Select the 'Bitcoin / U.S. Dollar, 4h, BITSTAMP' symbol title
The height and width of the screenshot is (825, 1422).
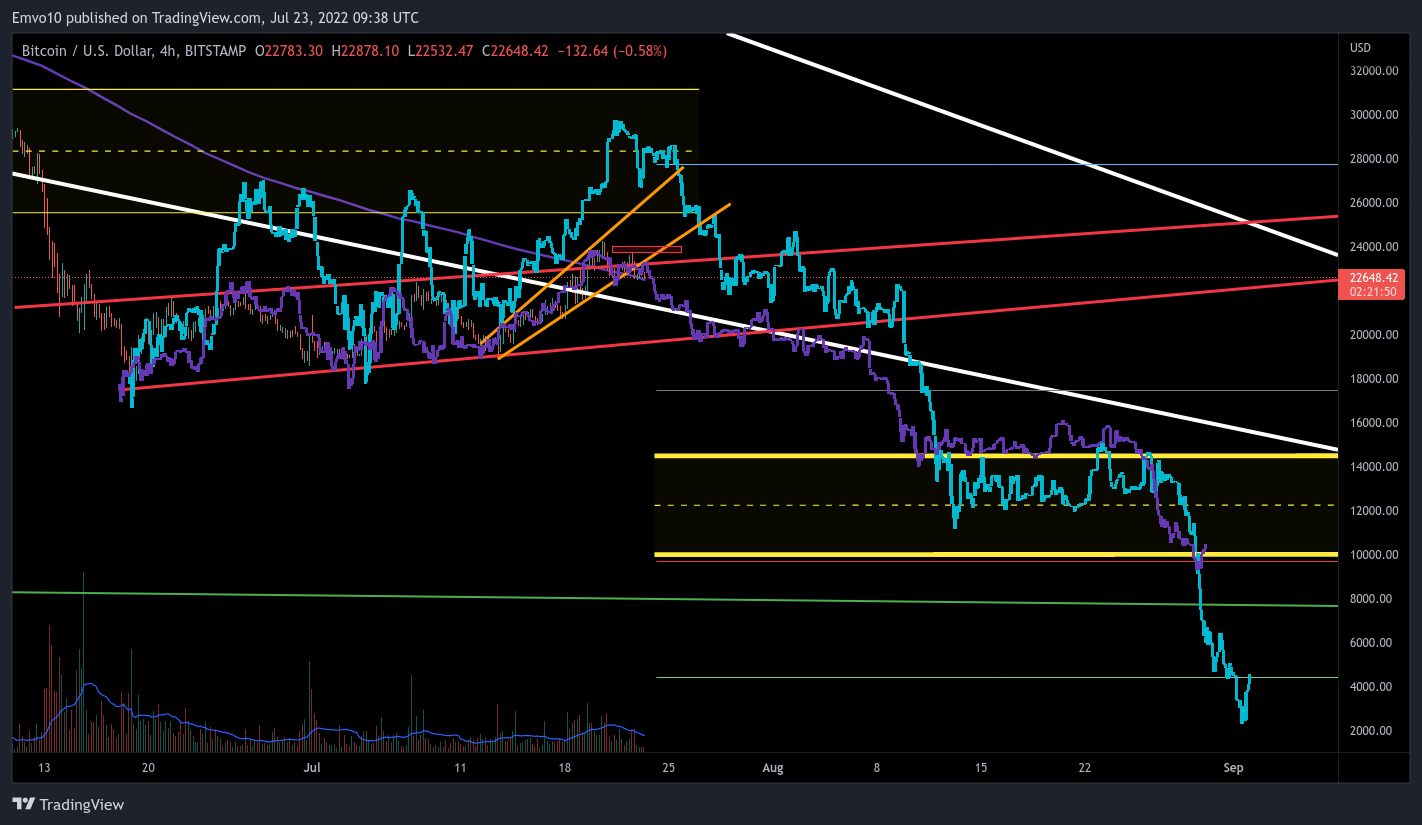point(134,50)
